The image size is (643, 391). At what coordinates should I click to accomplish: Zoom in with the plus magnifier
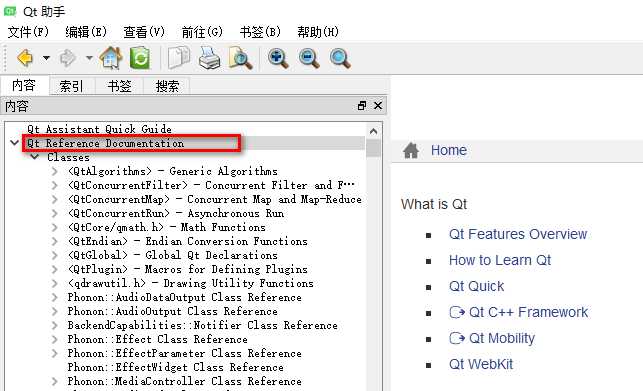(x=278, y=58)
